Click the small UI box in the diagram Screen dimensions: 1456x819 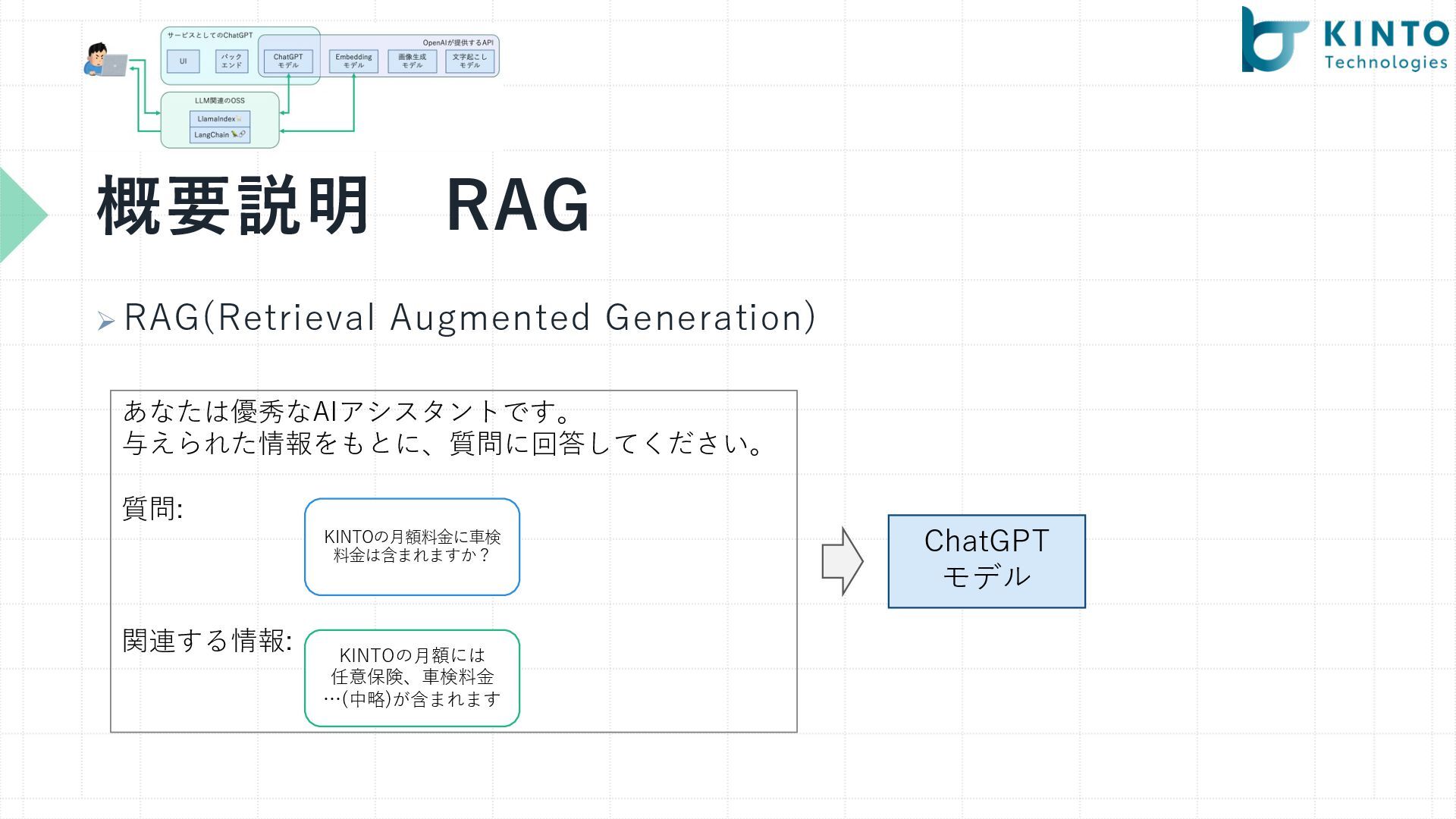pos(183,61)
